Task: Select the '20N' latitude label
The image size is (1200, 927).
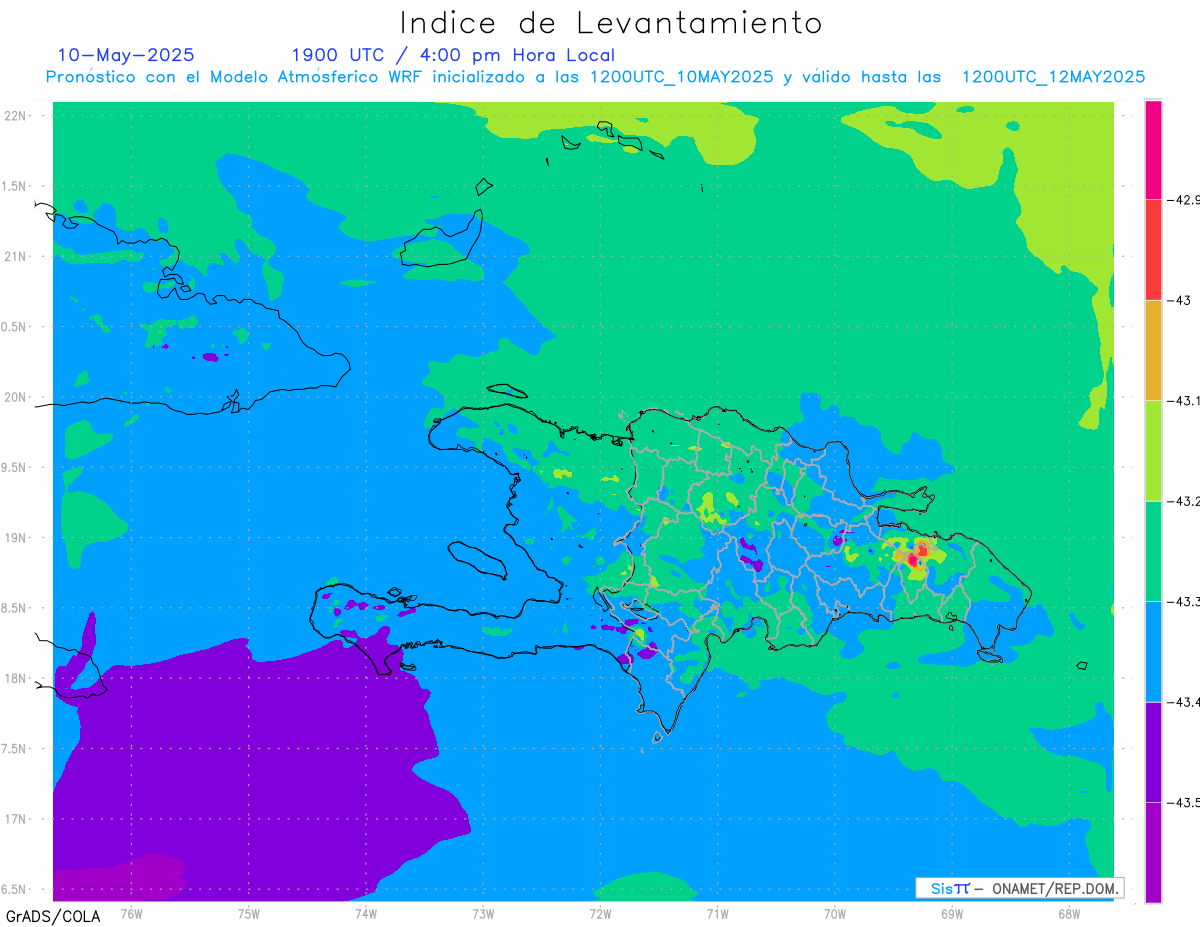Action: (16, 397)
